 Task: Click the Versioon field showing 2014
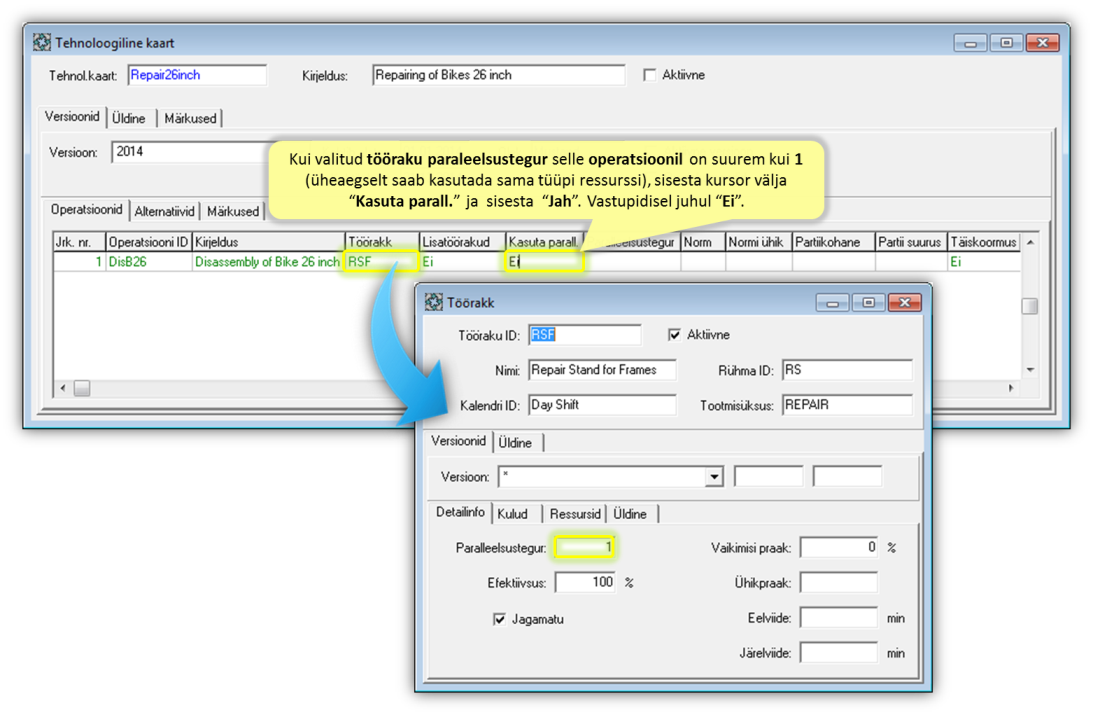(192, 152)
